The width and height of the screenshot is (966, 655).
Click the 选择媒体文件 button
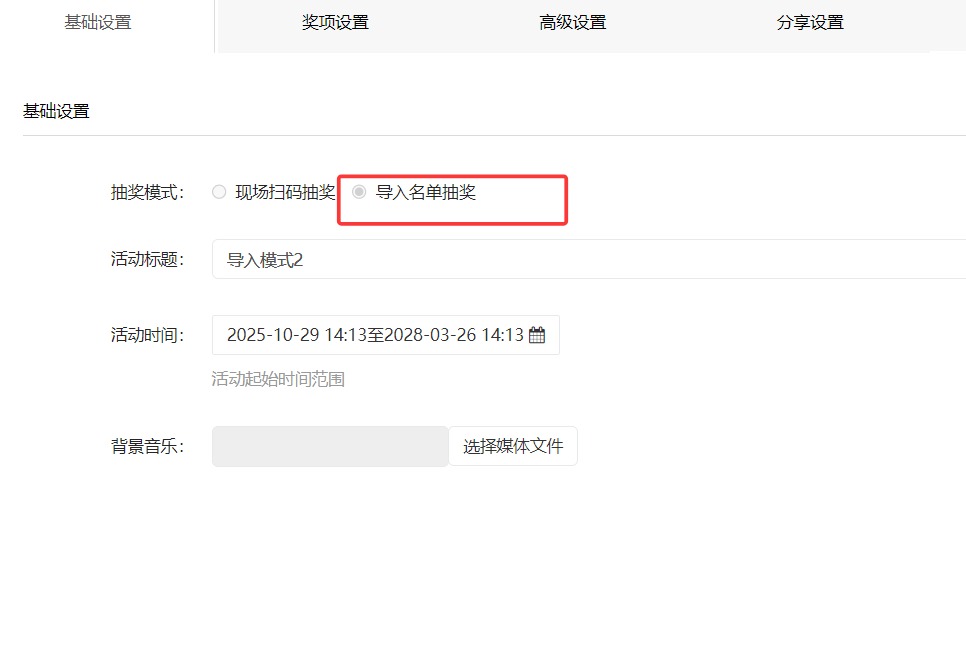(x=512, y=446)
